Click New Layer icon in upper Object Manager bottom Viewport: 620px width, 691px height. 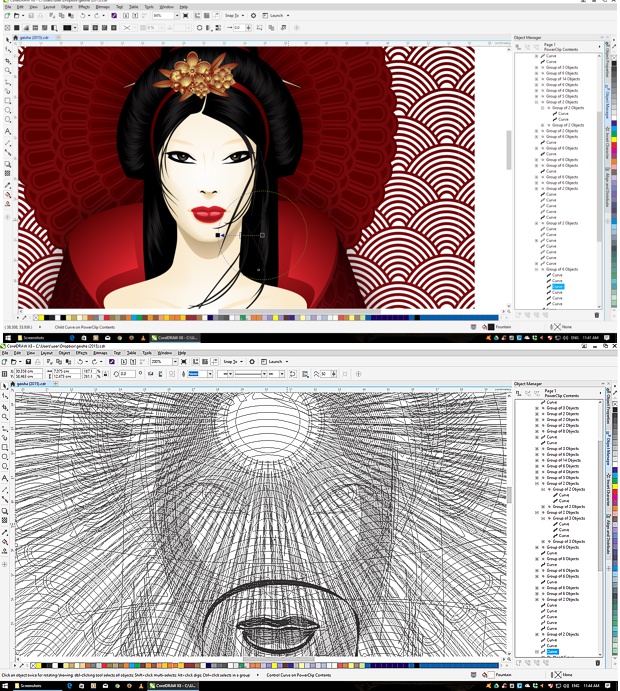tap(519, 315)
